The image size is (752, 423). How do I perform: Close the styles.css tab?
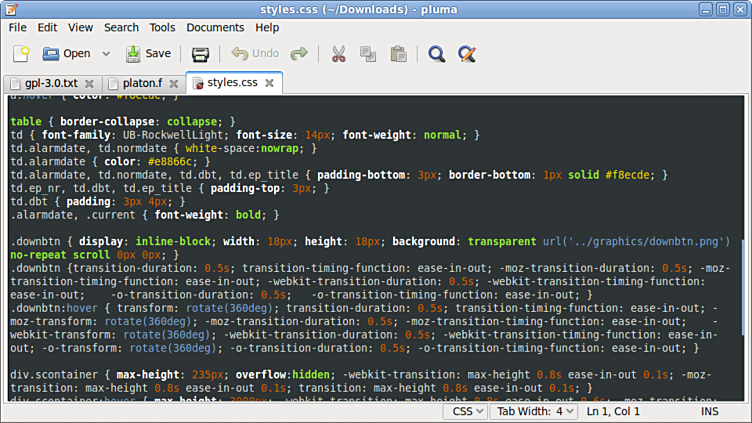tap(271, 83)
